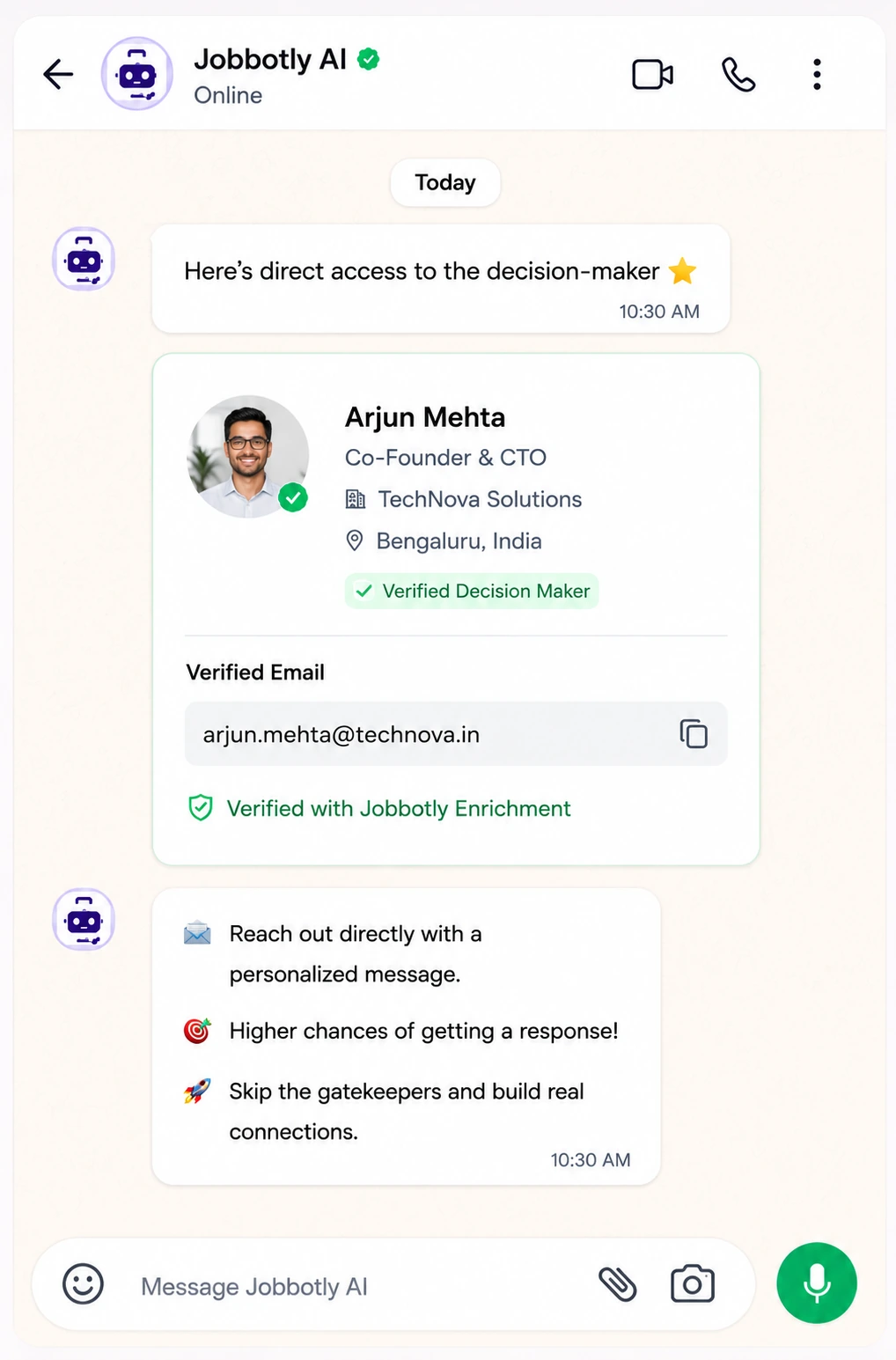Open the three-dot more options menu

coord(817,74)
